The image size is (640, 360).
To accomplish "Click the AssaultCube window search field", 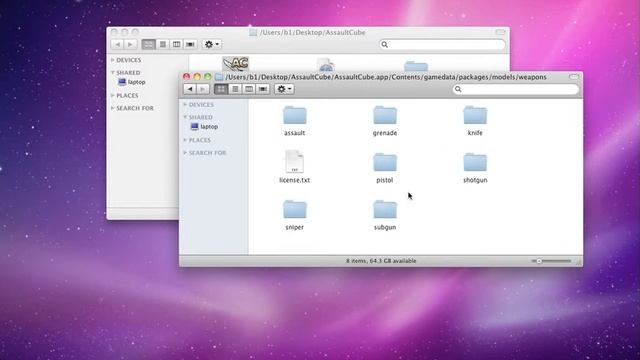I will click(x=442, y=44).
